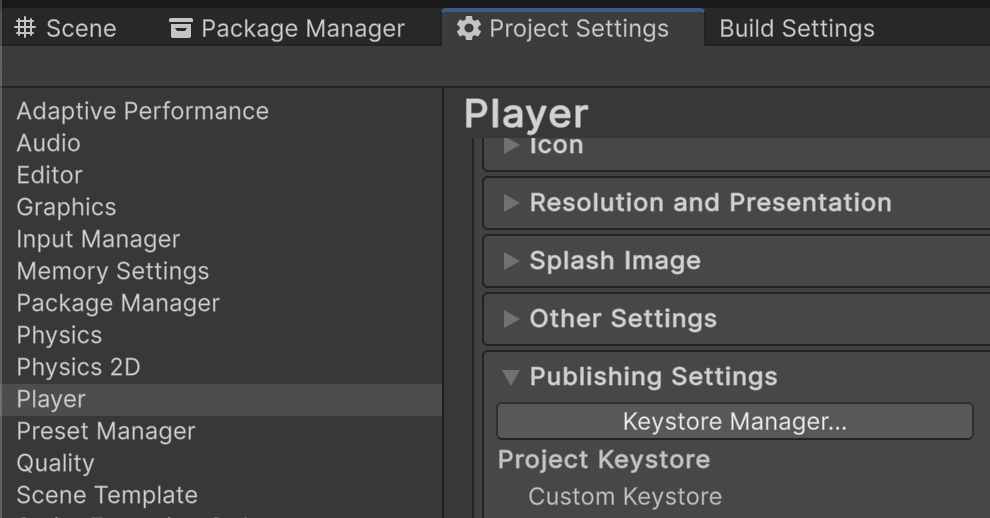The height and width of the screenshot is (518, 990).
Task: Click the Custom Keystore option
Action: 624,496
